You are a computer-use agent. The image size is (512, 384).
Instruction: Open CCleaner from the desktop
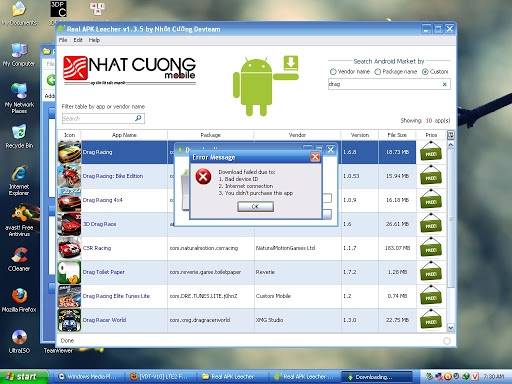19,258
